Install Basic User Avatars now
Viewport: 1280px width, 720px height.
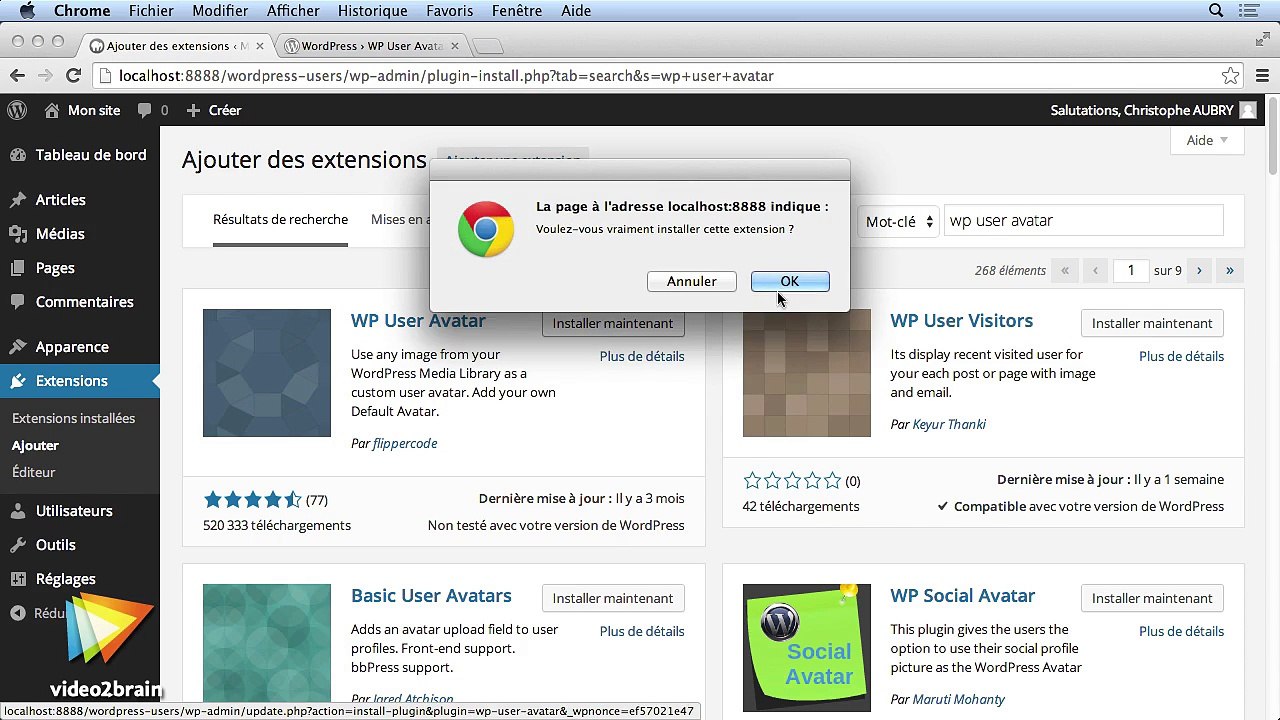point(613,598)
